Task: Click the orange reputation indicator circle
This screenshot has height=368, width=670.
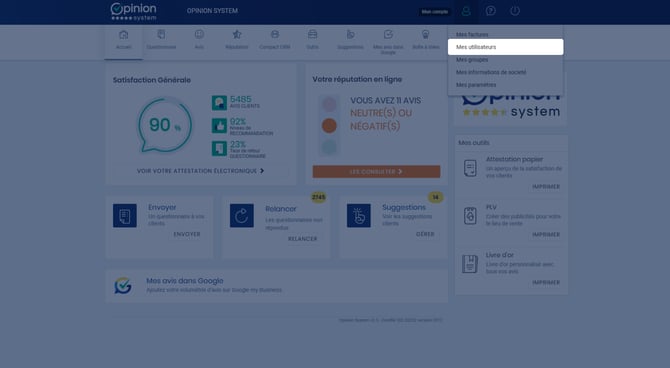Action: (329, 126)
